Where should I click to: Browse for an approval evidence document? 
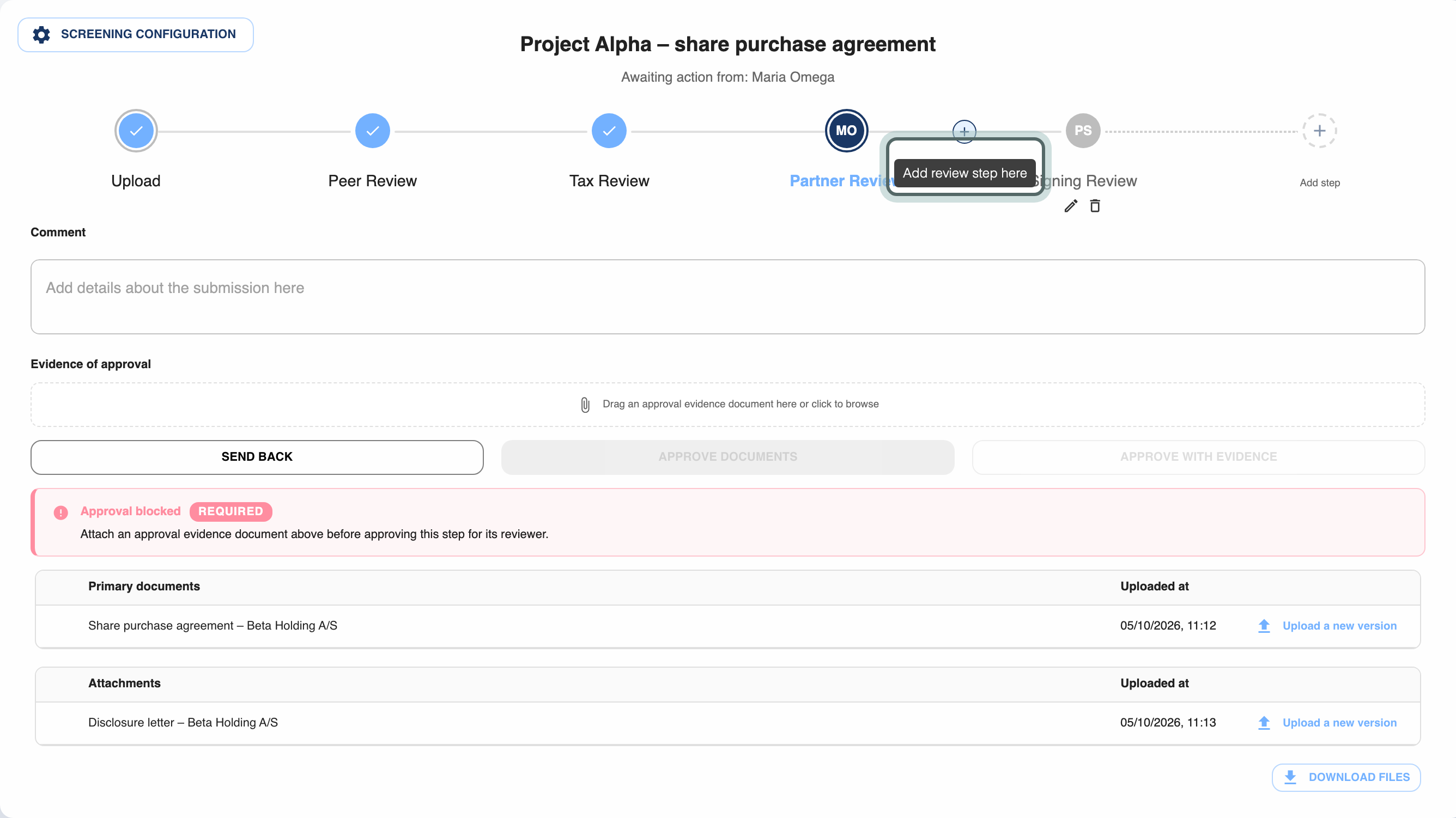pos(727,405)
